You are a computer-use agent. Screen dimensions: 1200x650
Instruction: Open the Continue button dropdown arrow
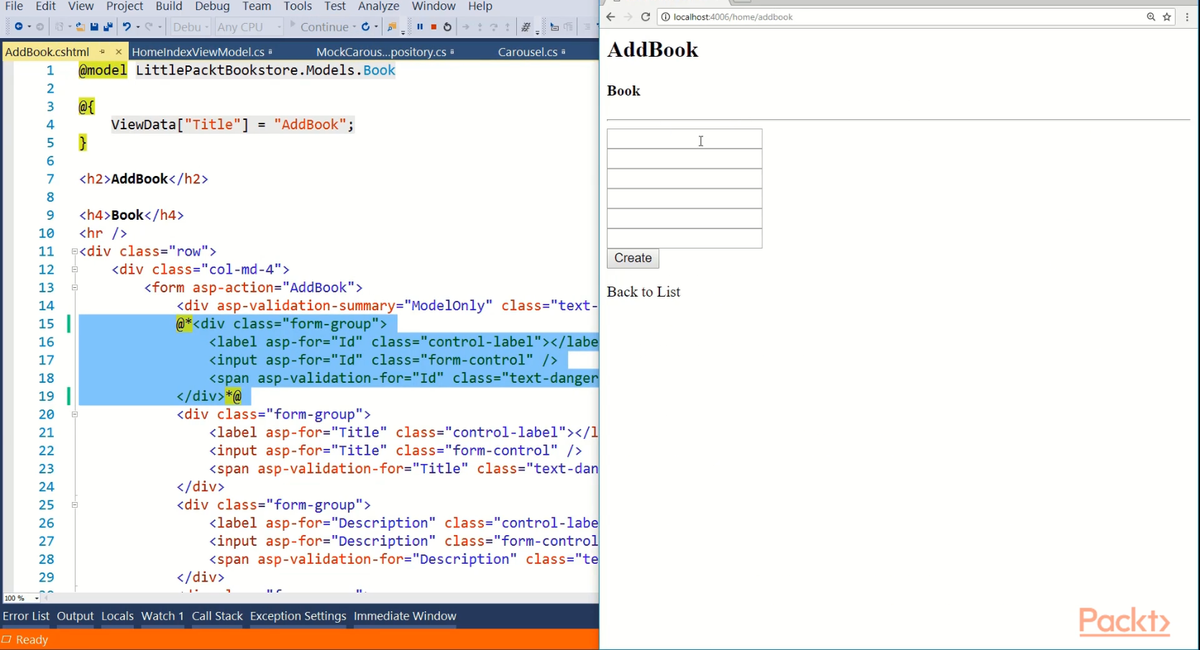(x=354, y=27)
